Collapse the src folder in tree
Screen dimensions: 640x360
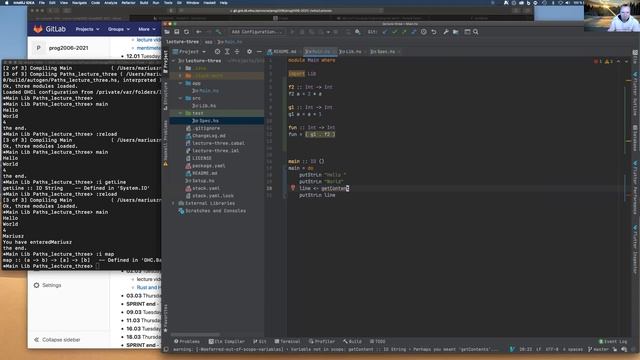tap(180, 98)
